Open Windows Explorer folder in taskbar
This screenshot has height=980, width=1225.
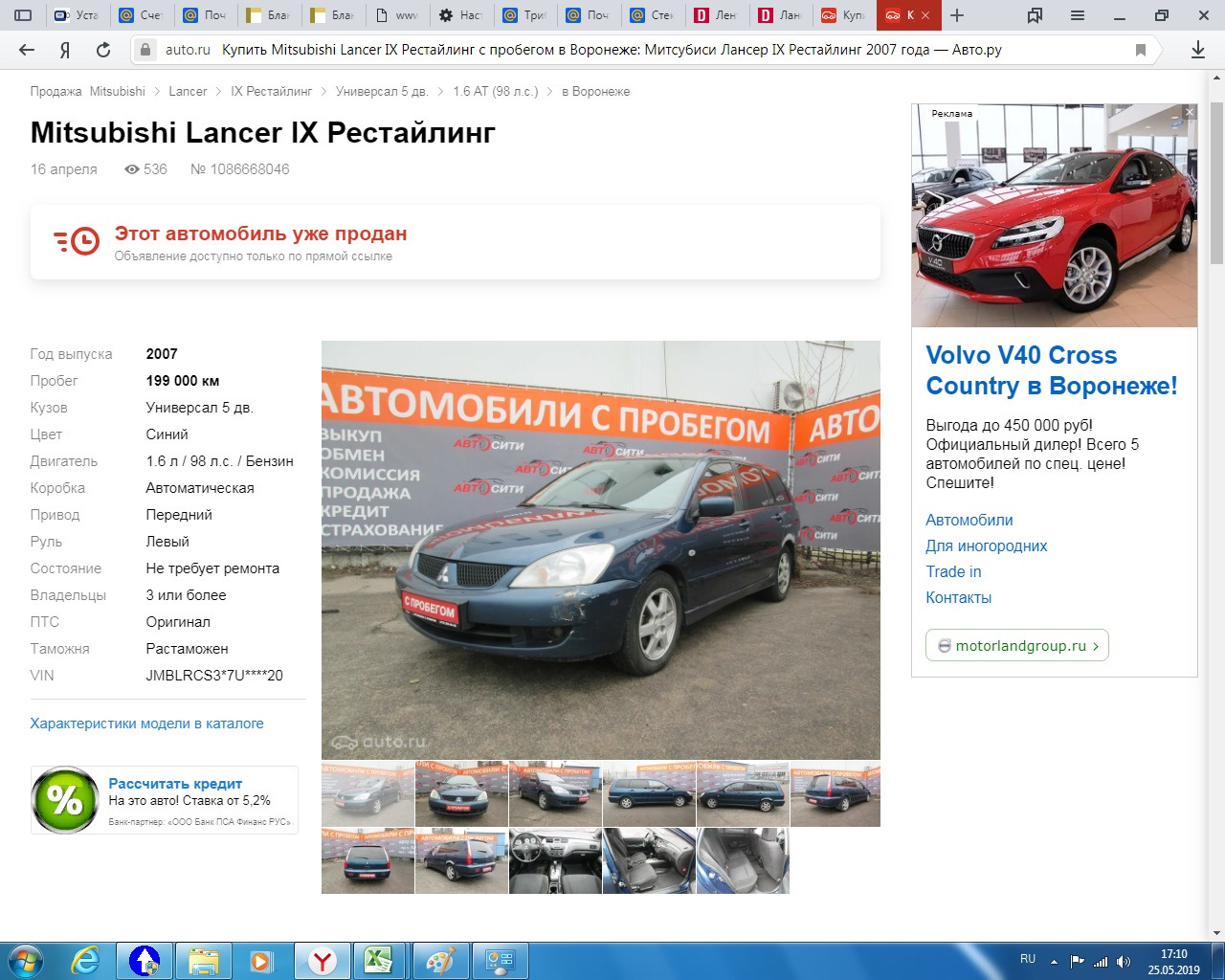click(x=205, y=961)
